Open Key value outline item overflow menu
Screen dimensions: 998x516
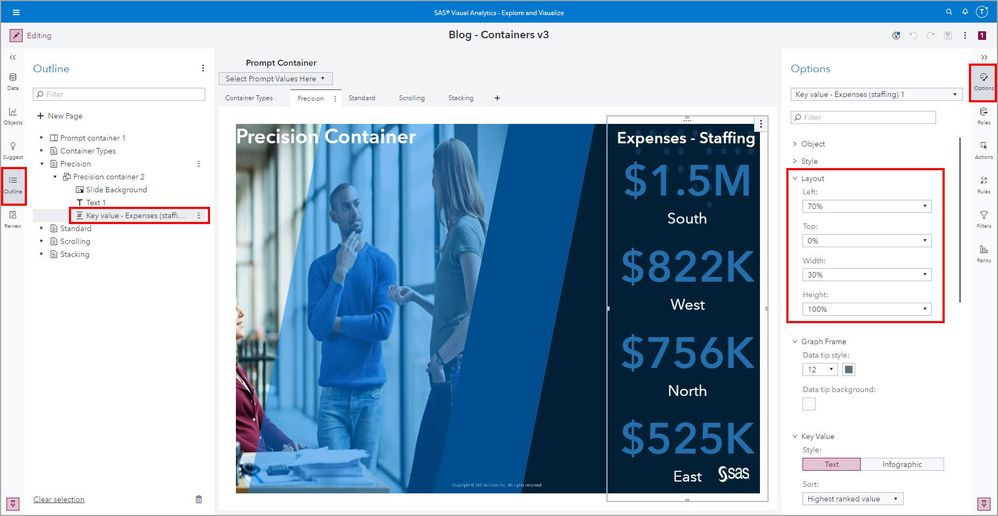click(199, 216)
